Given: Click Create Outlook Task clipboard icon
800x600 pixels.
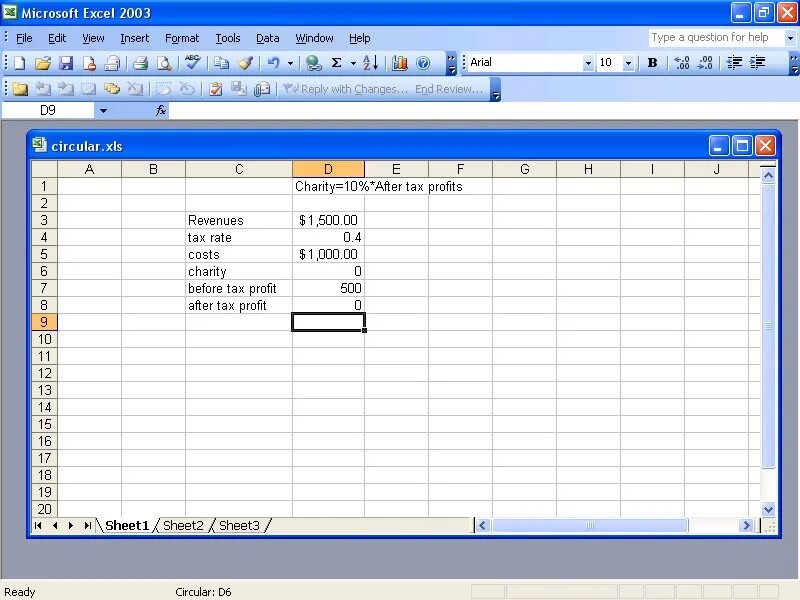Looking at the screenshot, I should click(x=216, y=89).
